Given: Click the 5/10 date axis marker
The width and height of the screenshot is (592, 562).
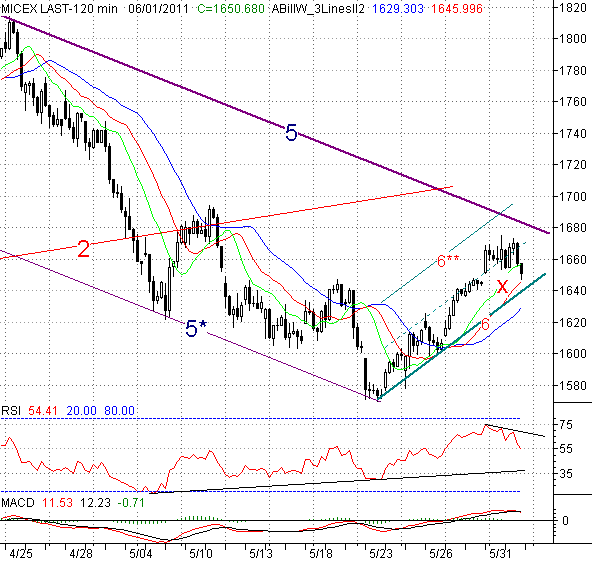Looking at the screenshot, I should pos(201,554).
